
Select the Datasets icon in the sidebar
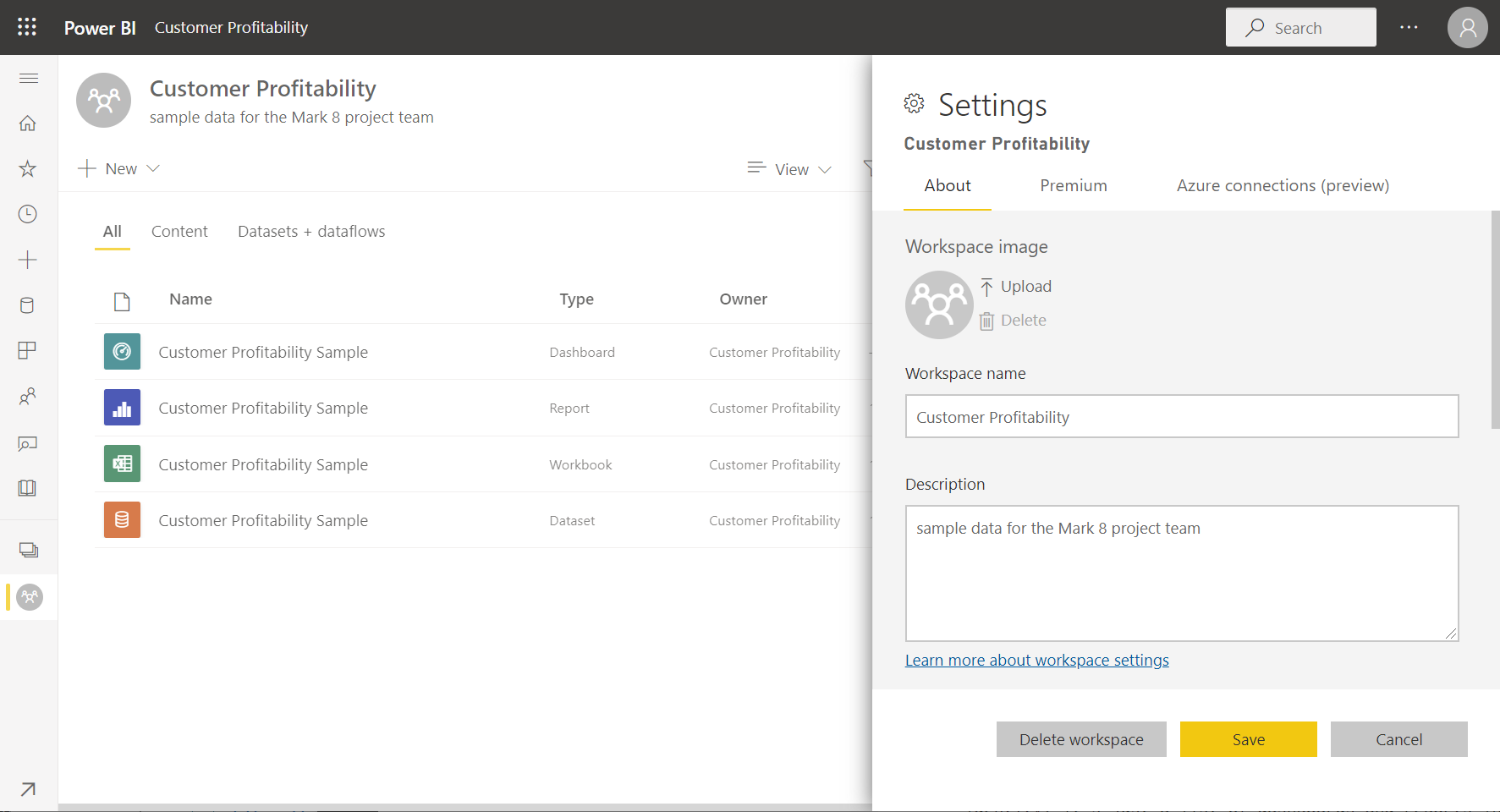[x=28, y=304]
